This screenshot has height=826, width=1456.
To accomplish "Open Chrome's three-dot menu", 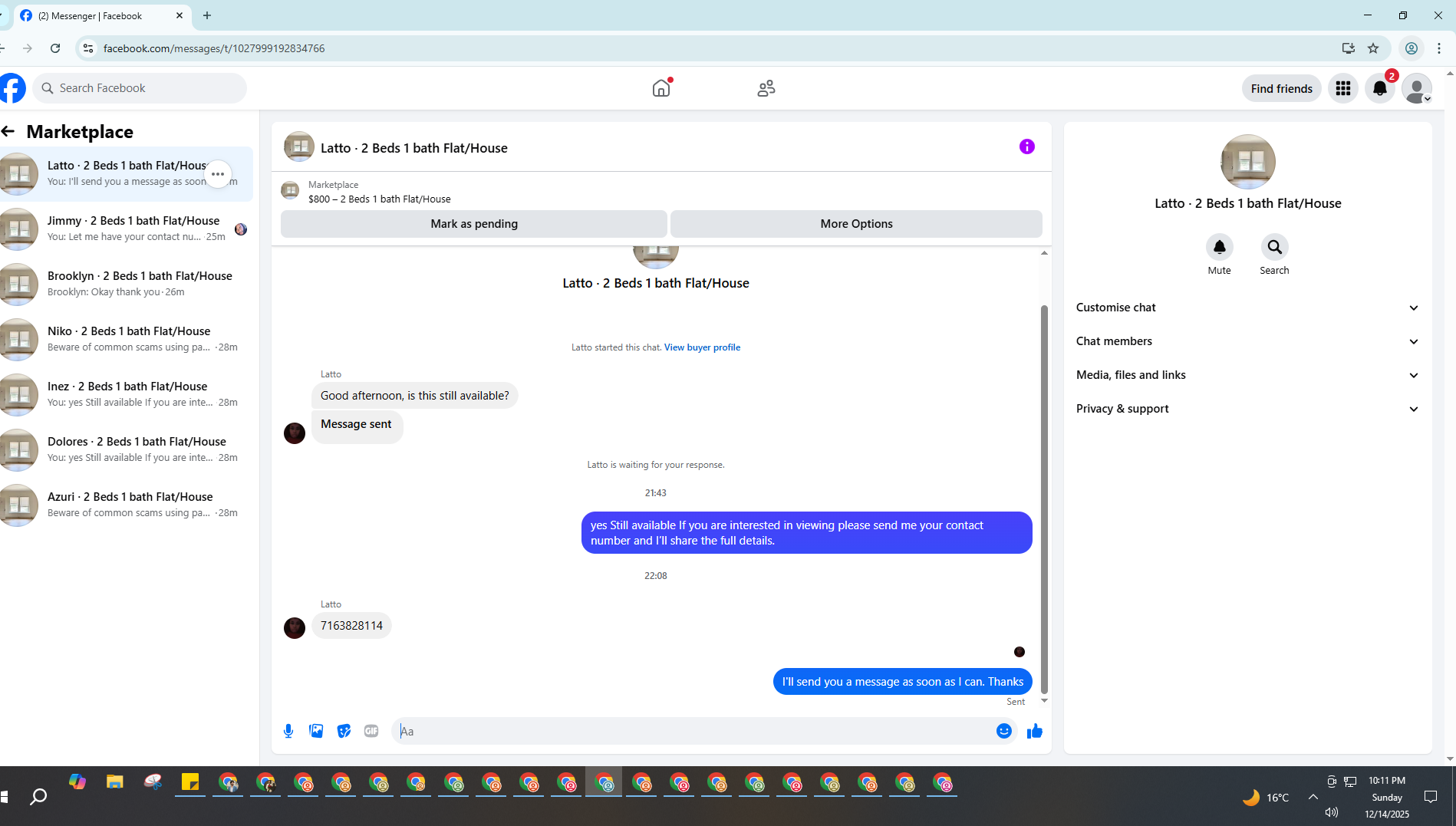I will (x=1439, y=48).
